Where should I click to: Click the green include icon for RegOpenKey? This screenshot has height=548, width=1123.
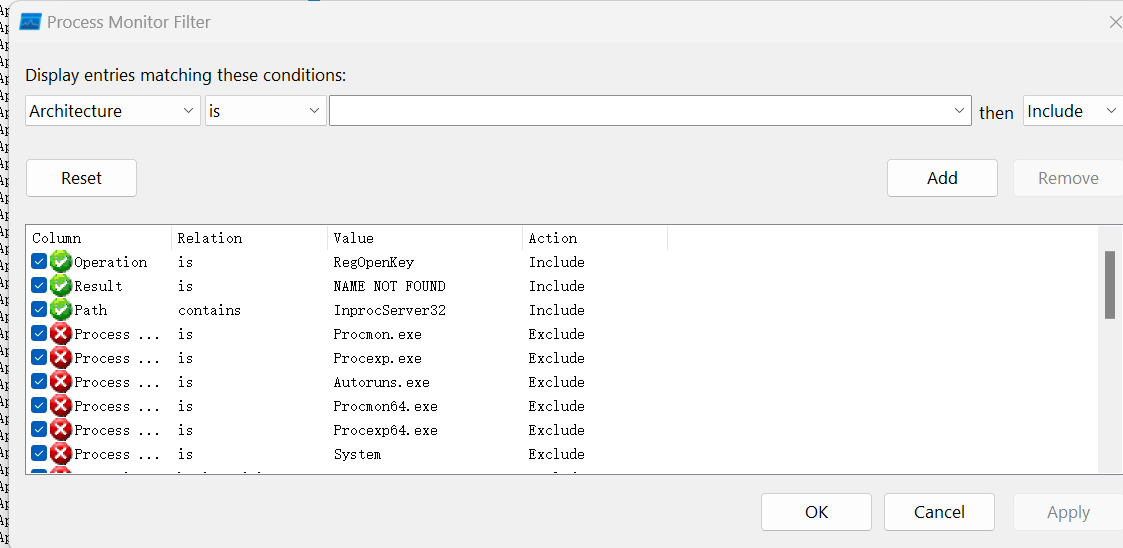click(x=61, y=262)
